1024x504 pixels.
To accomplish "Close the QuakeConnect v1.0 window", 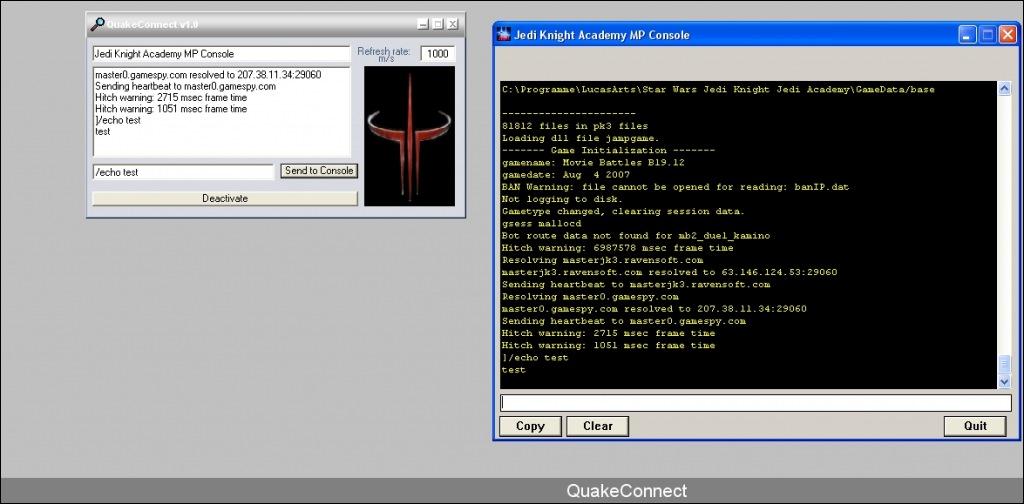I will point(453,24).
